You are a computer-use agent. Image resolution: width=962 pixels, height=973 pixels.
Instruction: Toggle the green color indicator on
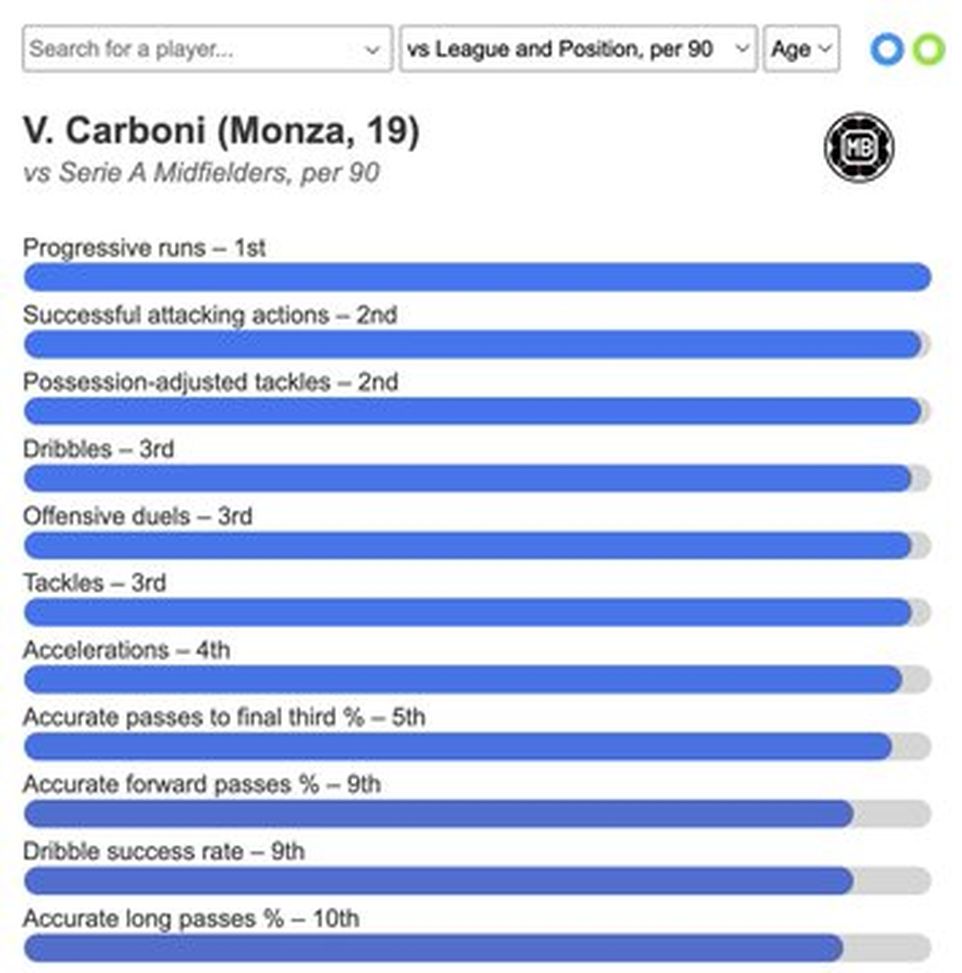tap(928, 49)
